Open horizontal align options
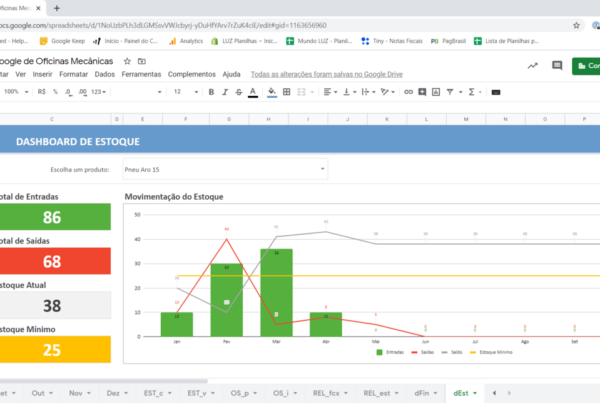600x403 pixels. pos(330,92)
